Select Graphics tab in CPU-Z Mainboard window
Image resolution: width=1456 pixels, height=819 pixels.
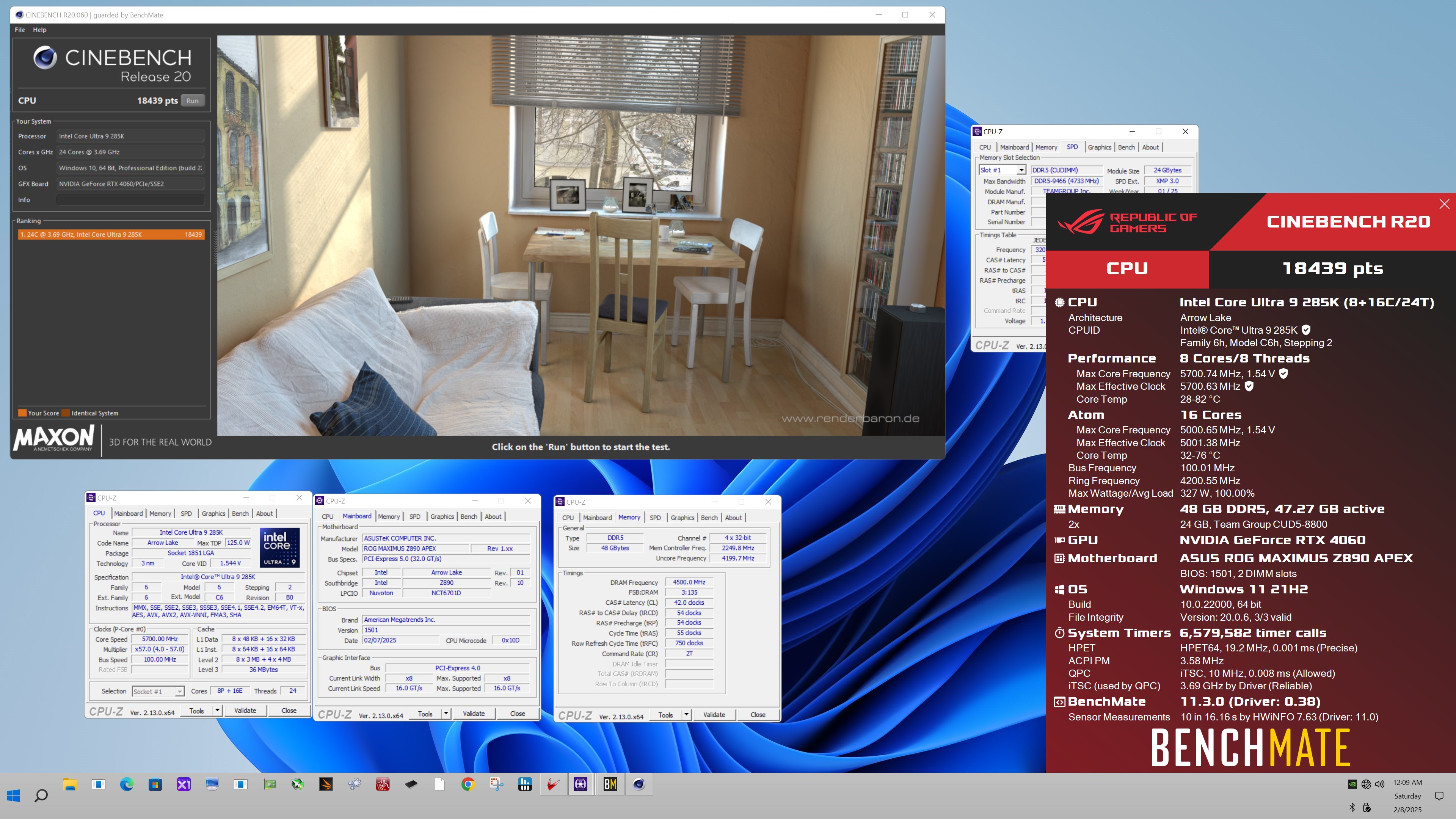coord(442,516)
